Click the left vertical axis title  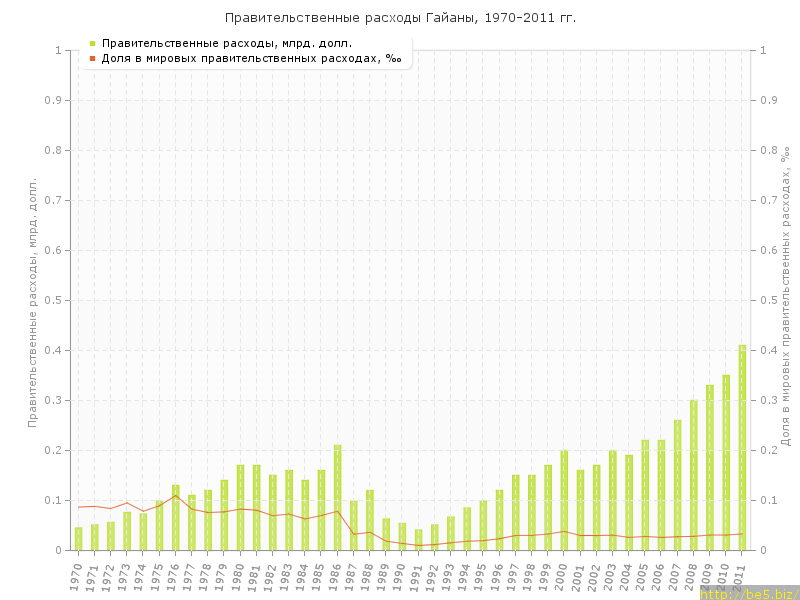coord(32,302)
